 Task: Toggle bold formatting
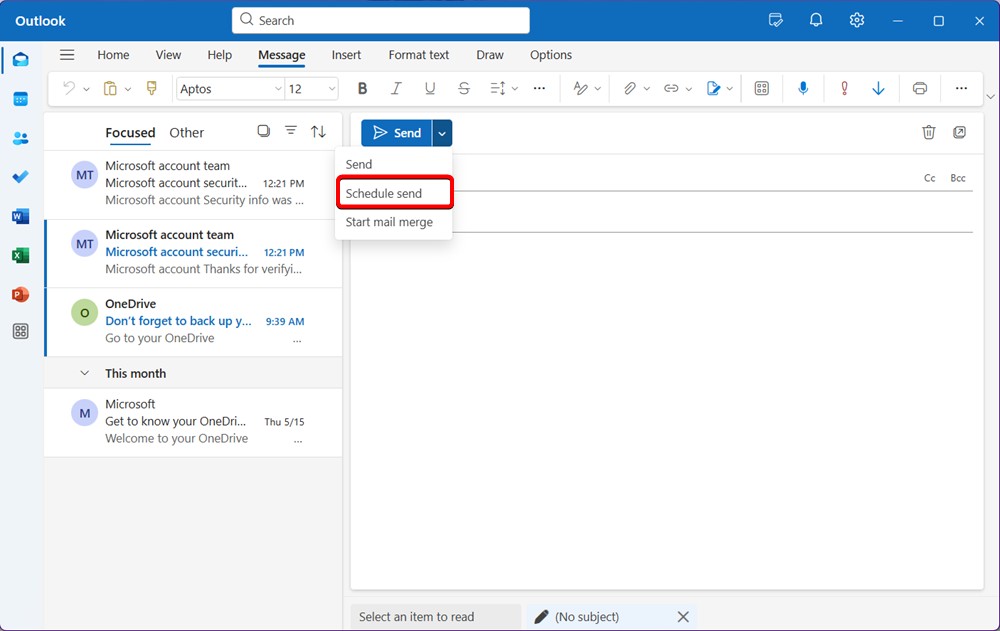point(362,88)
